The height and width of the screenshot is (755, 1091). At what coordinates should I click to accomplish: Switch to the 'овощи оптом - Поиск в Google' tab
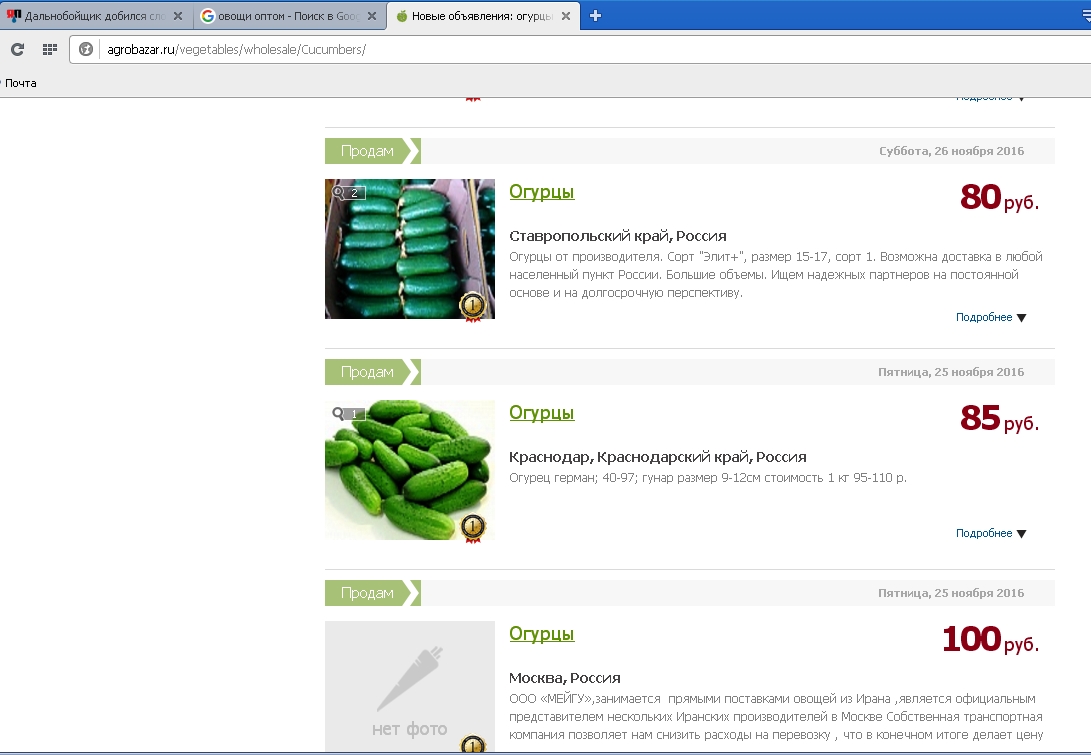coord(289,16)
